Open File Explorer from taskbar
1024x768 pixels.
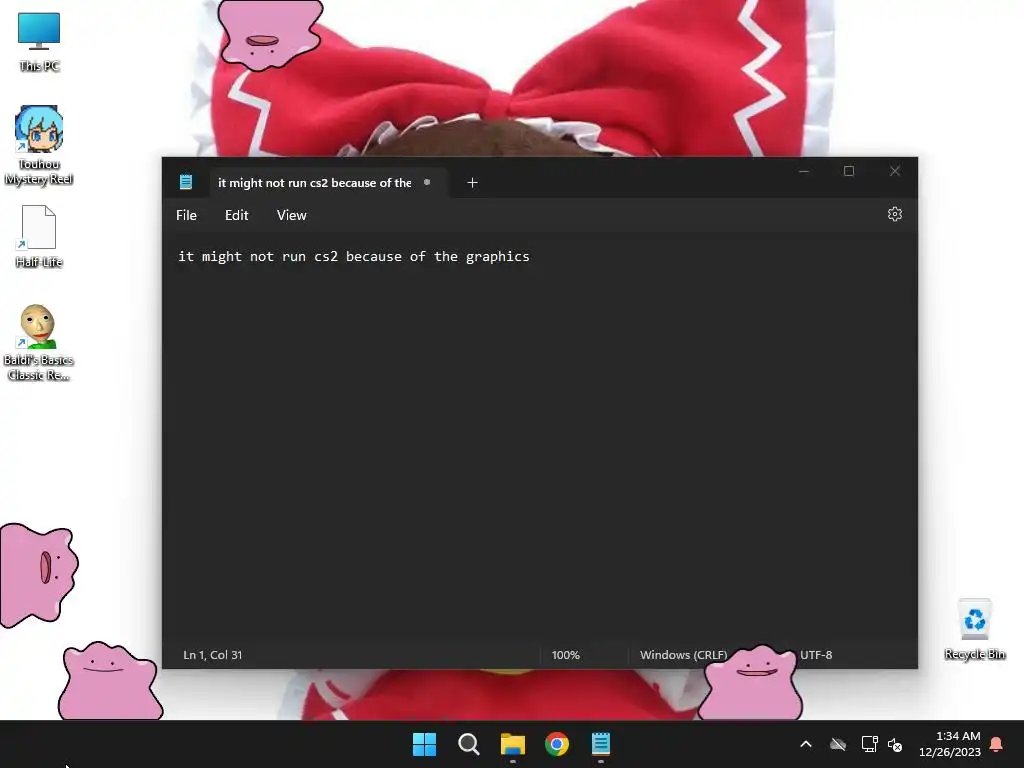pyautogui.click(x=513, y=744)
